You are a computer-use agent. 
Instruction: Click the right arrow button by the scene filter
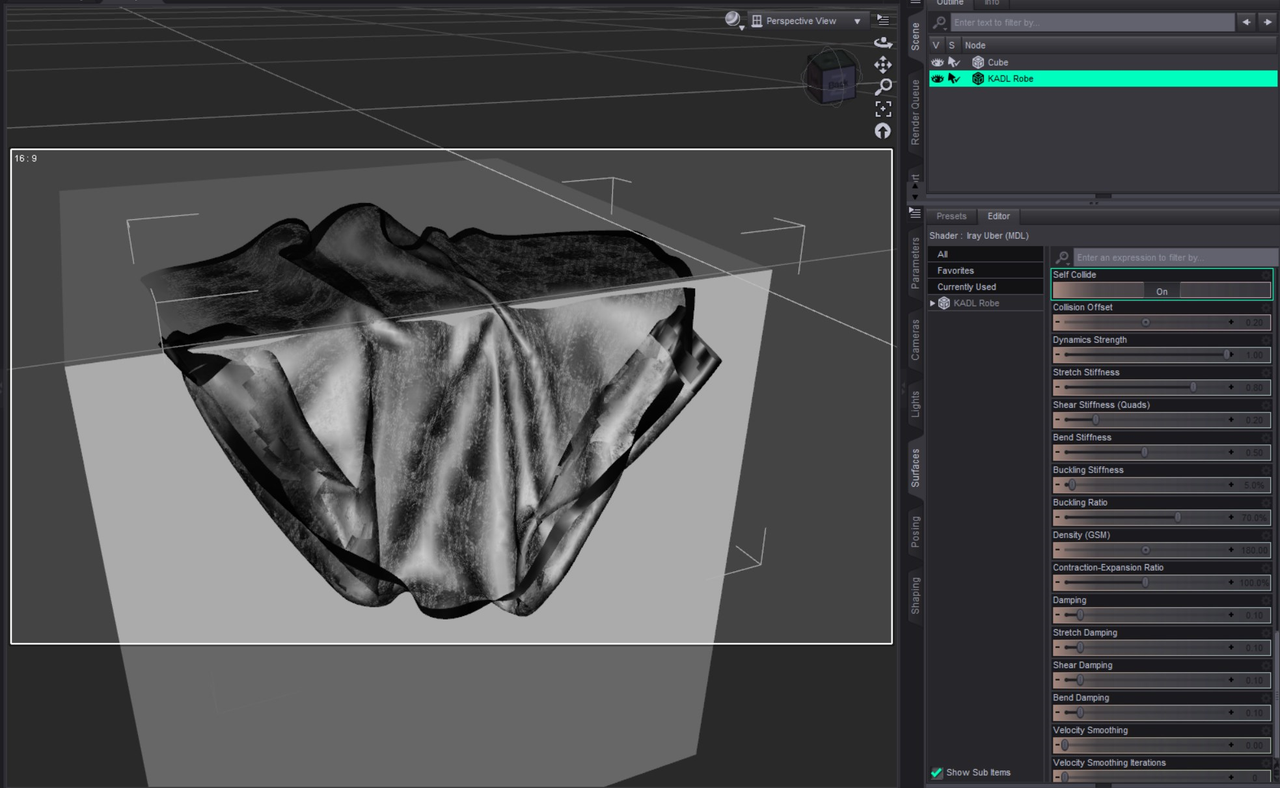pos(1267,22)
